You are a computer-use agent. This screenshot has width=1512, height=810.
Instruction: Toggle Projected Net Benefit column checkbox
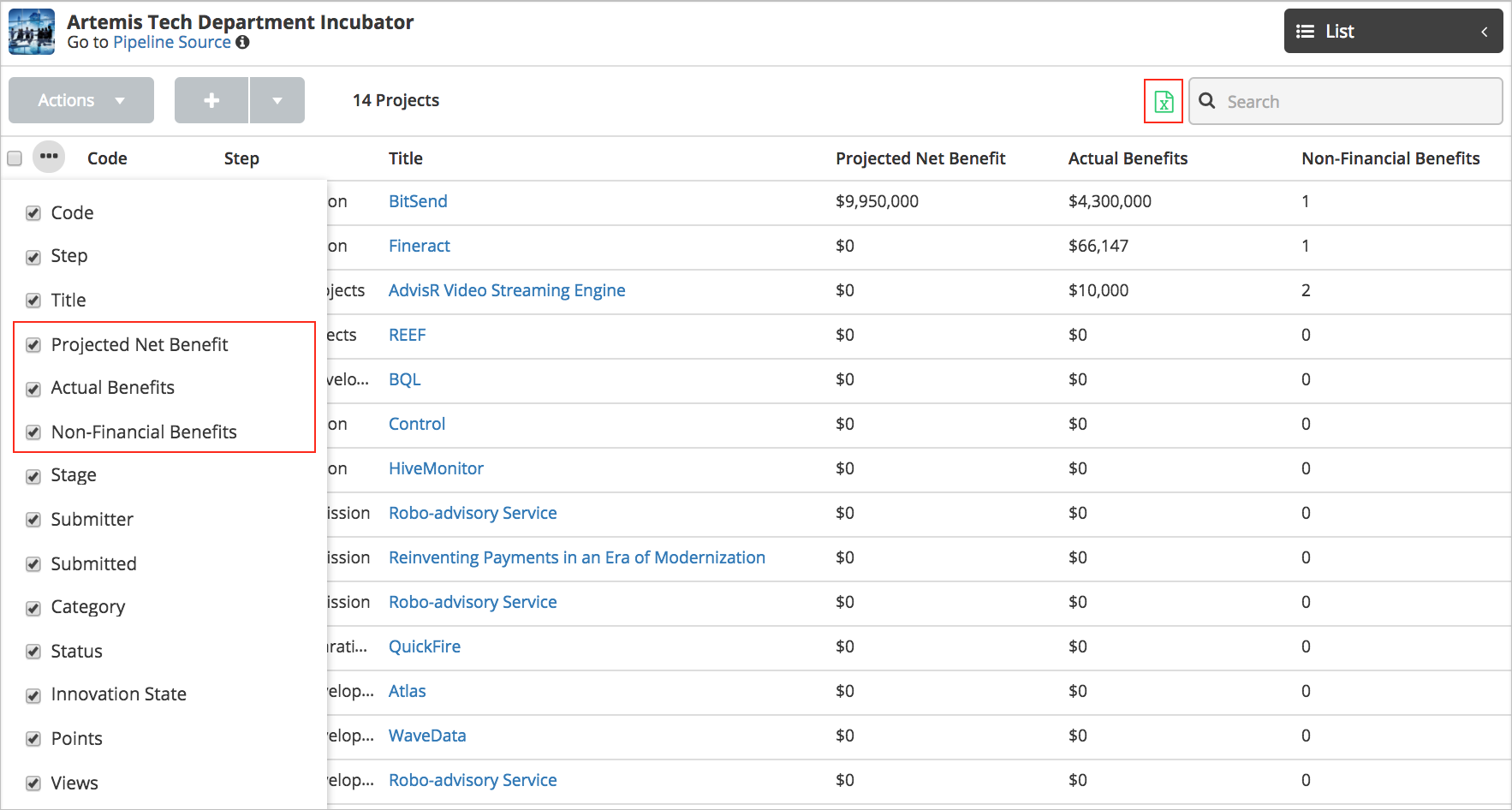click(33, 345)
